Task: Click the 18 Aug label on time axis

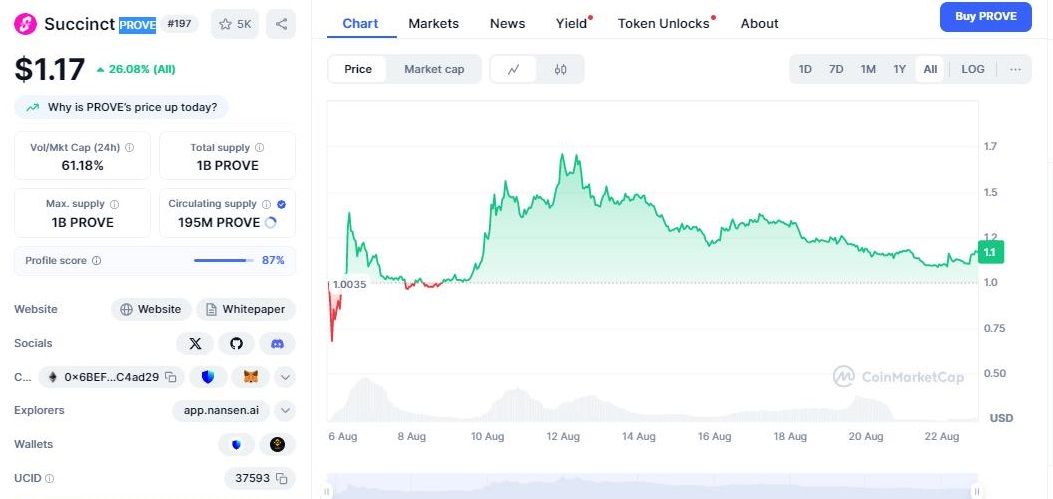Action: [790, 437]
